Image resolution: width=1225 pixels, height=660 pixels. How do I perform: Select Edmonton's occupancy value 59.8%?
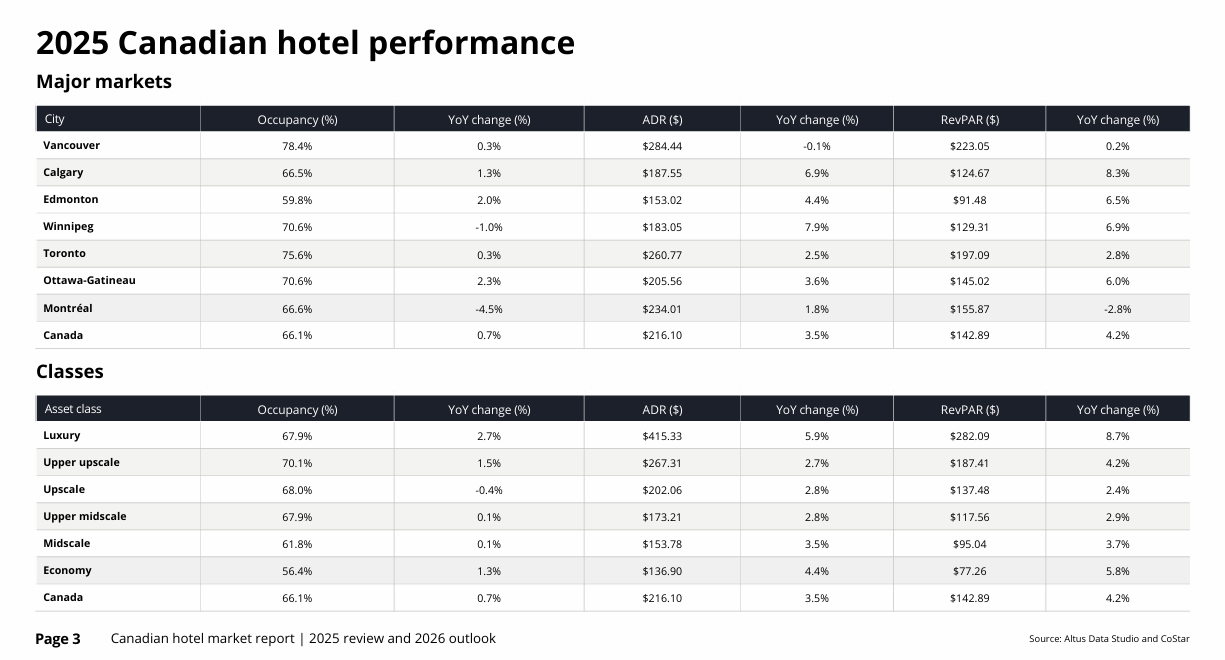[297, 200]
